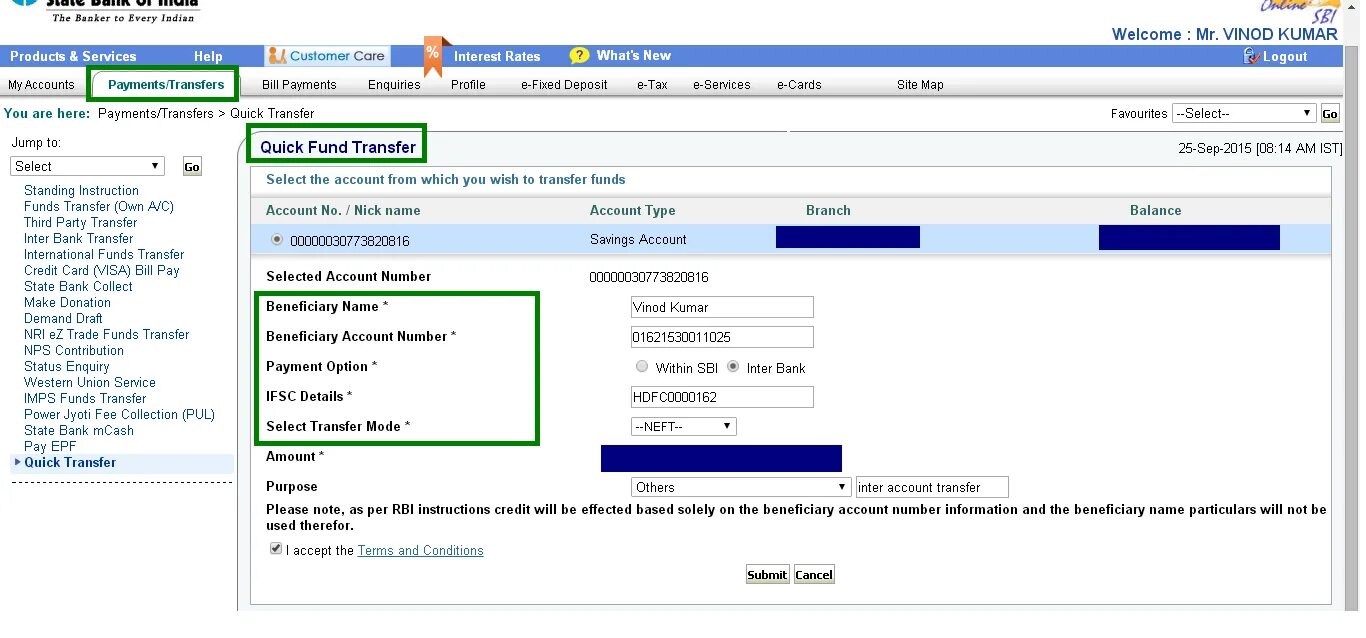Open the e-Tax tab
This screenshot has width=1366, height=638.
click(652, 85)
